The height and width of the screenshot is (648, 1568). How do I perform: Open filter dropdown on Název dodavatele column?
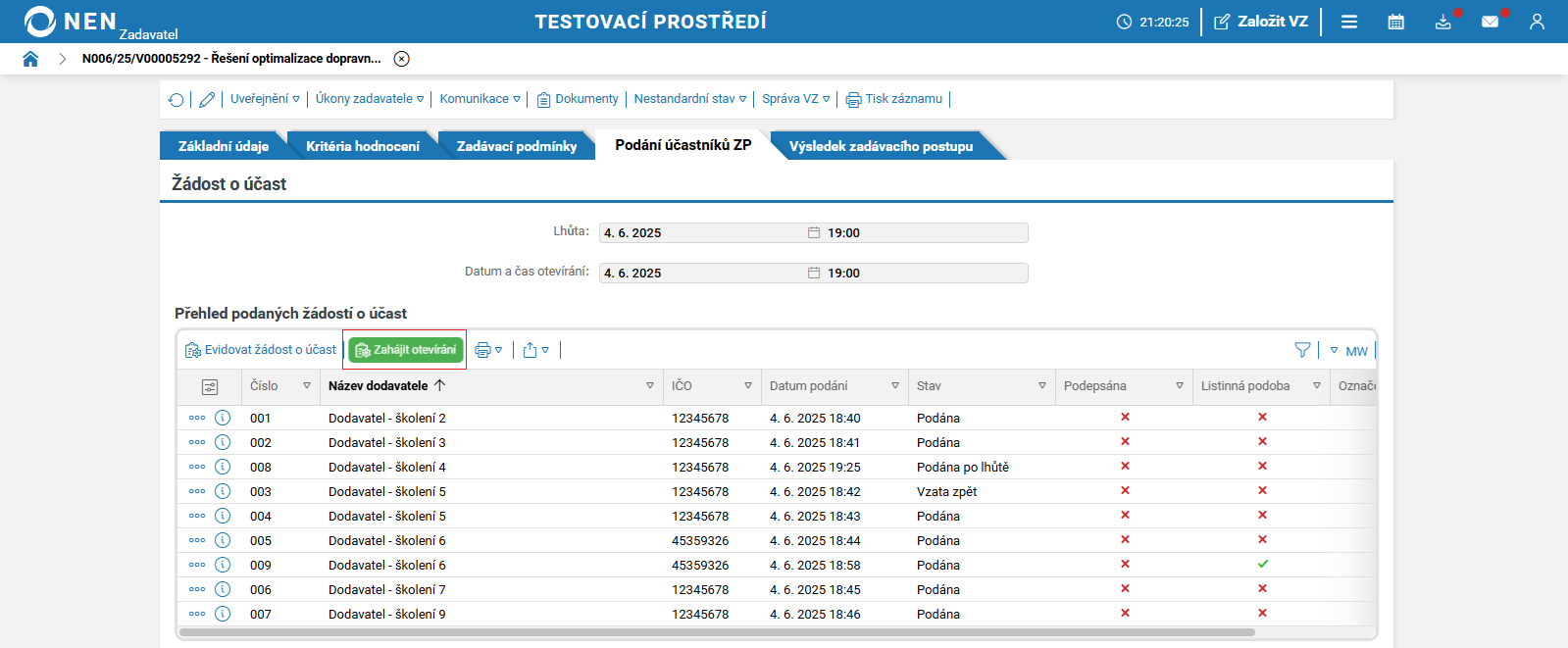(x=650, y=386)
